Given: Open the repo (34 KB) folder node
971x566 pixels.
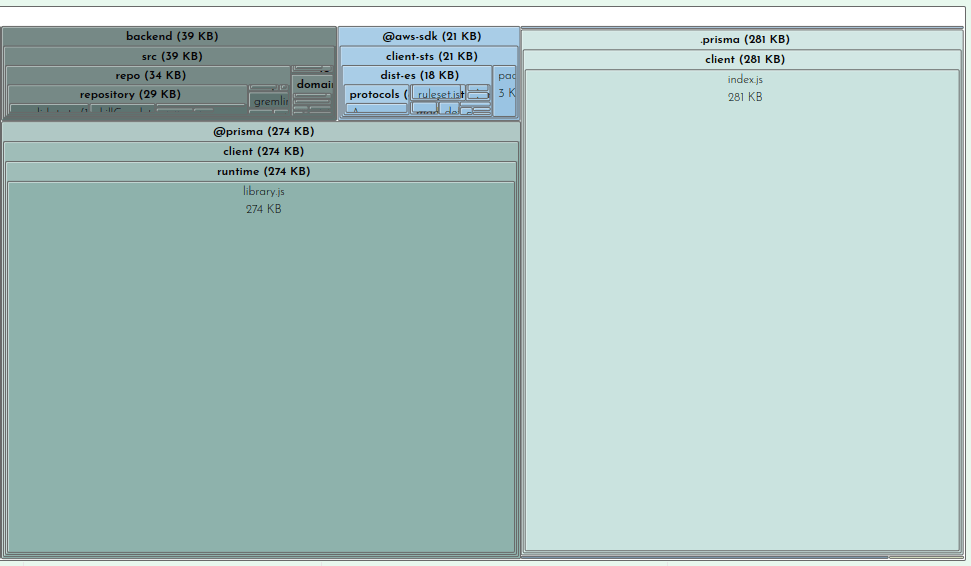Looking at the screenshot, I should 148,75.
